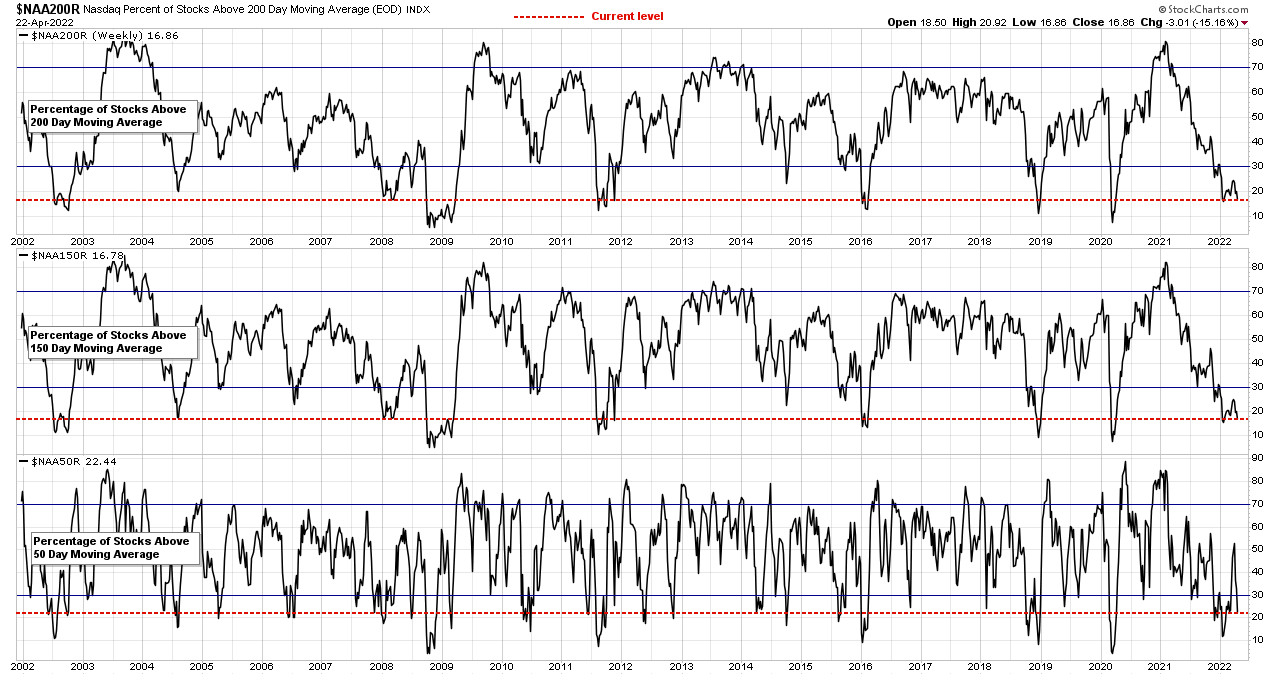This screenshot has width=1280, height=675.
Task: Click the Close 16.86 value
Action: 1103,23
